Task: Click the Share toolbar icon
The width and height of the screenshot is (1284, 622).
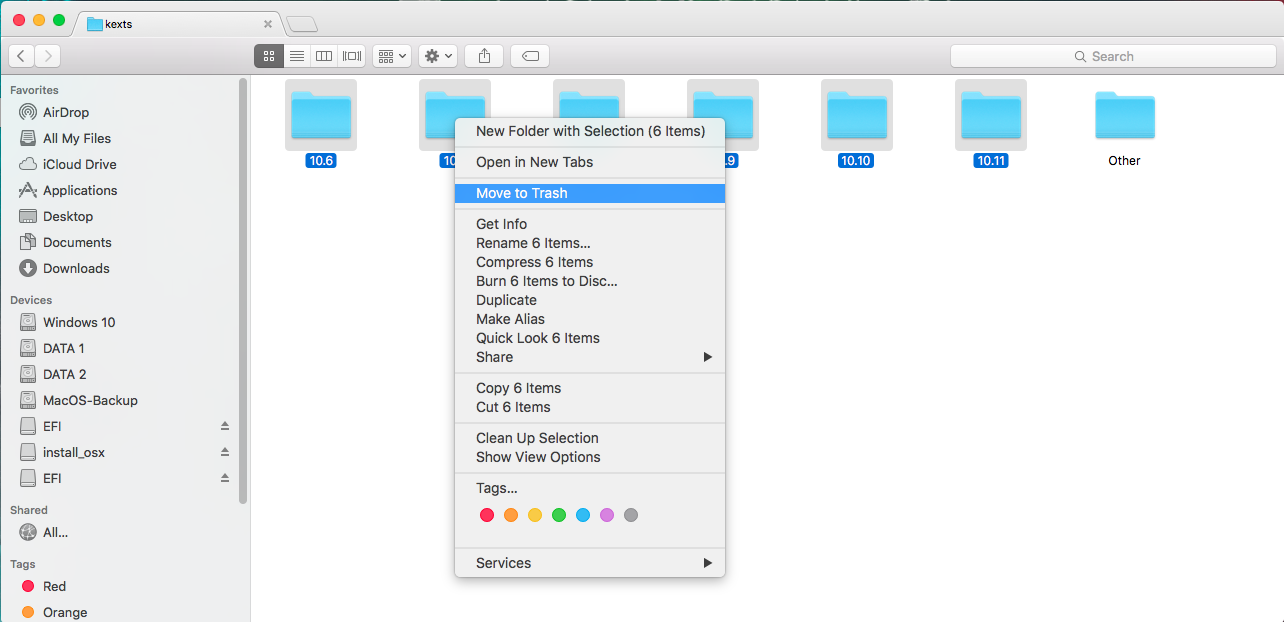Action: (485, 56)
